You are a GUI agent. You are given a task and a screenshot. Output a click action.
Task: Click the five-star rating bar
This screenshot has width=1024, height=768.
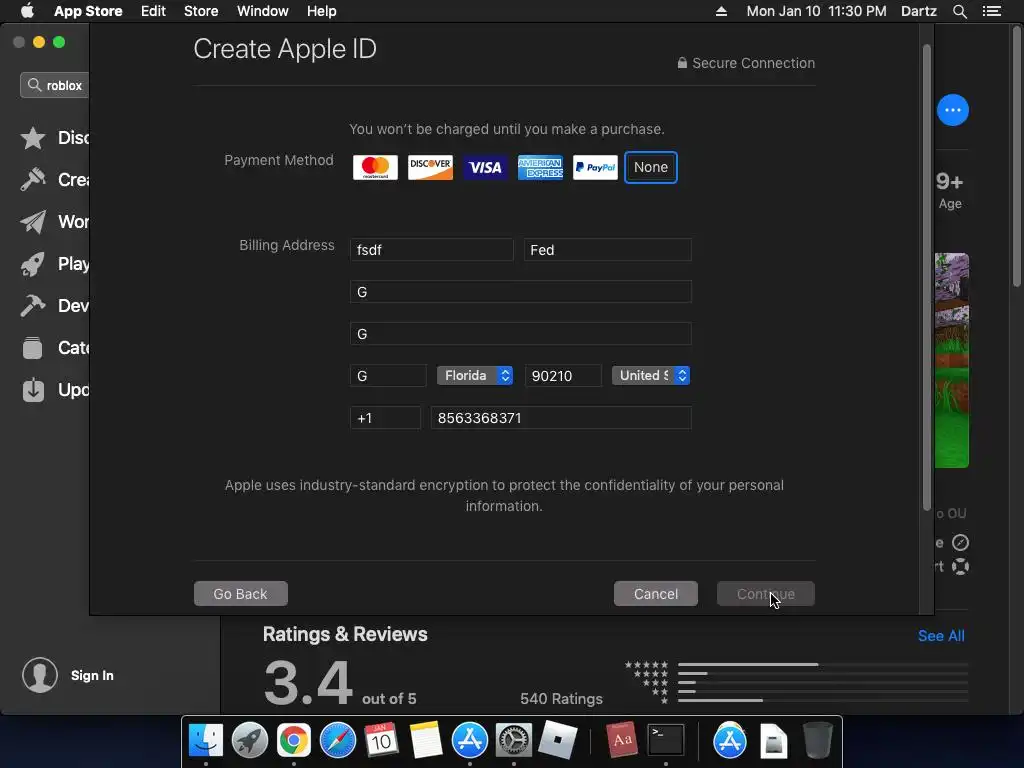pos(823,665)
